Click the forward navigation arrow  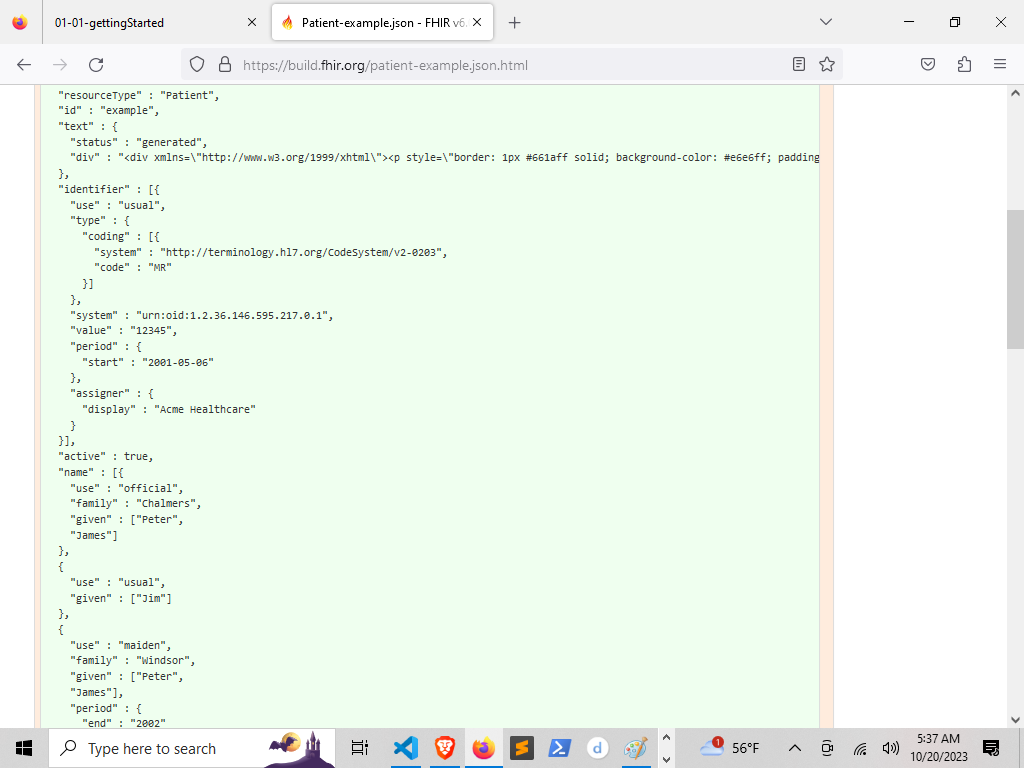tap(60, 65)
